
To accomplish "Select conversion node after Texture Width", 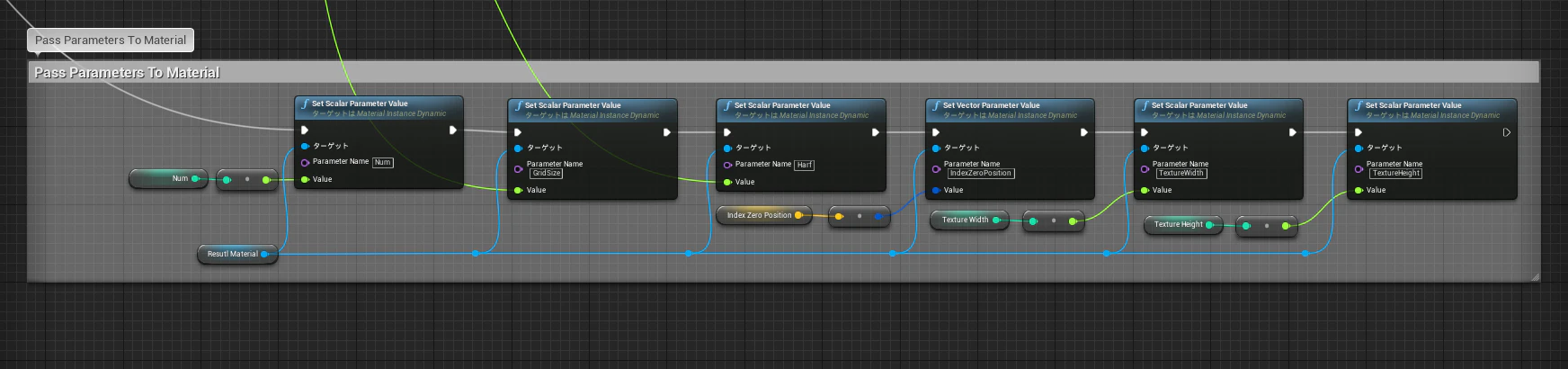I will pyautogui.click(x=1053, y=220).
